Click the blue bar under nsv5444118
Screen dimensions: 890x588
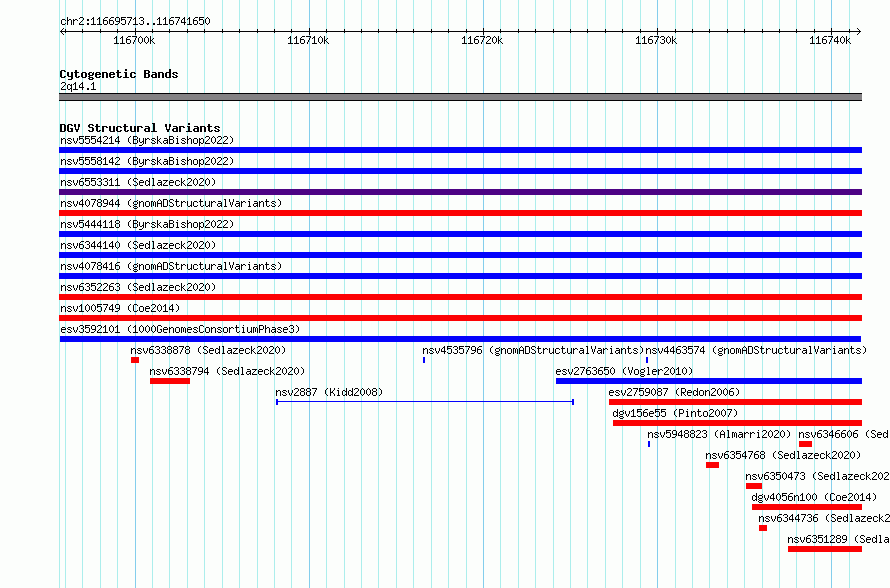click(x=460, y=234)
